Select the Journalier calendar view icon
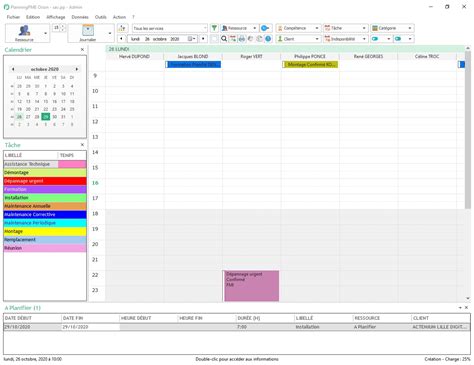 [88, 33]
